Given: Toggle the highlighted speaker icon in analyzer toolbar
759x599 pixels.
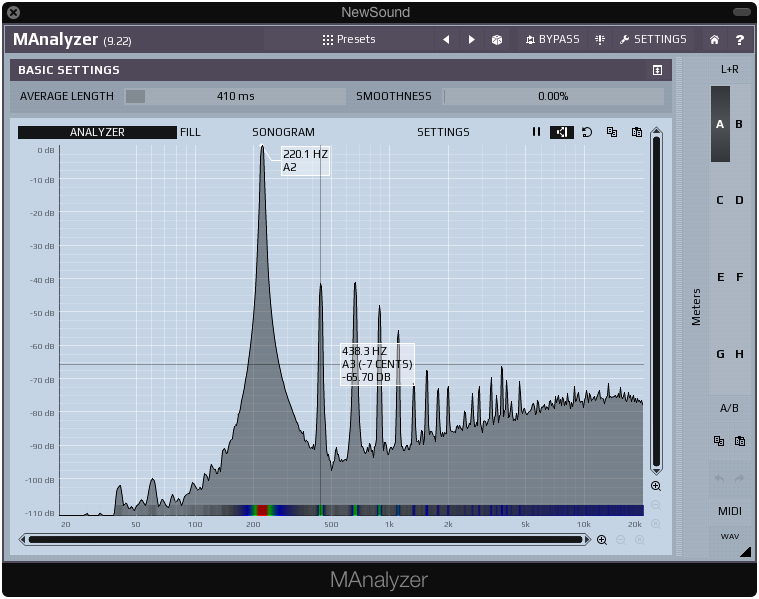Looking at the screenshot, I should pos(562,132).
